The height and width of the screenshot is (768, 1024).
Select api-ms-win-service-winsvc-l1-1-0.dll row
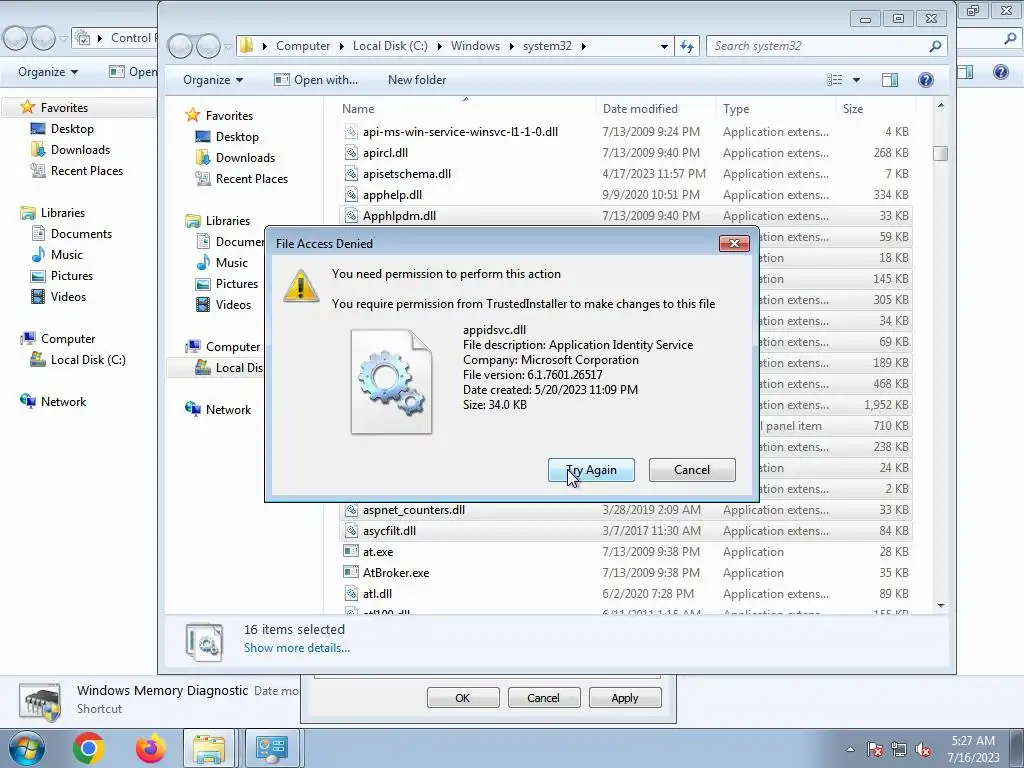[626, 132]
